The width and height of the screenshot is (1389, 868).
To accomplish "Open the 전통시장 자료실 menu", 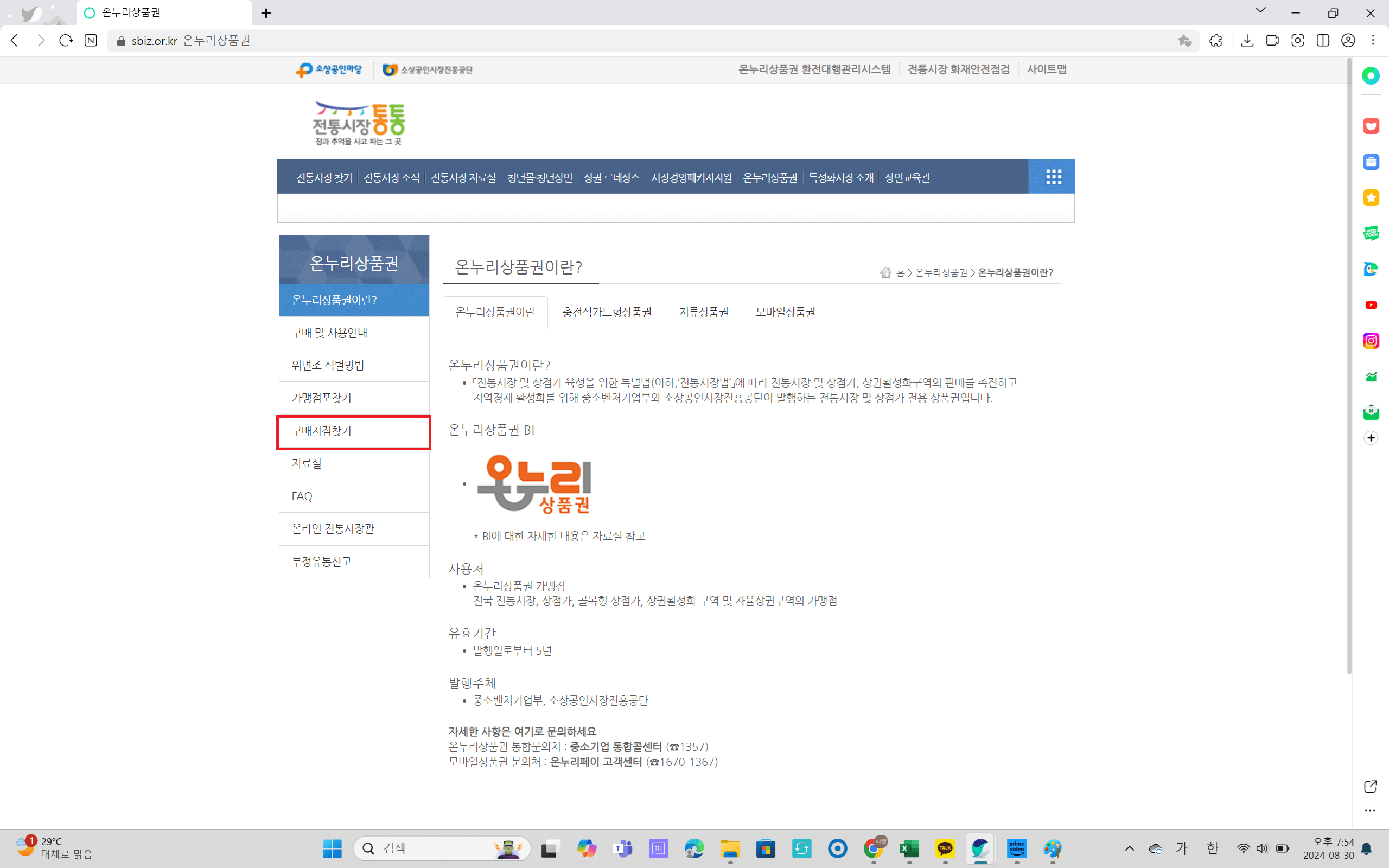I will pyautogui.click(x=463, y=177).
